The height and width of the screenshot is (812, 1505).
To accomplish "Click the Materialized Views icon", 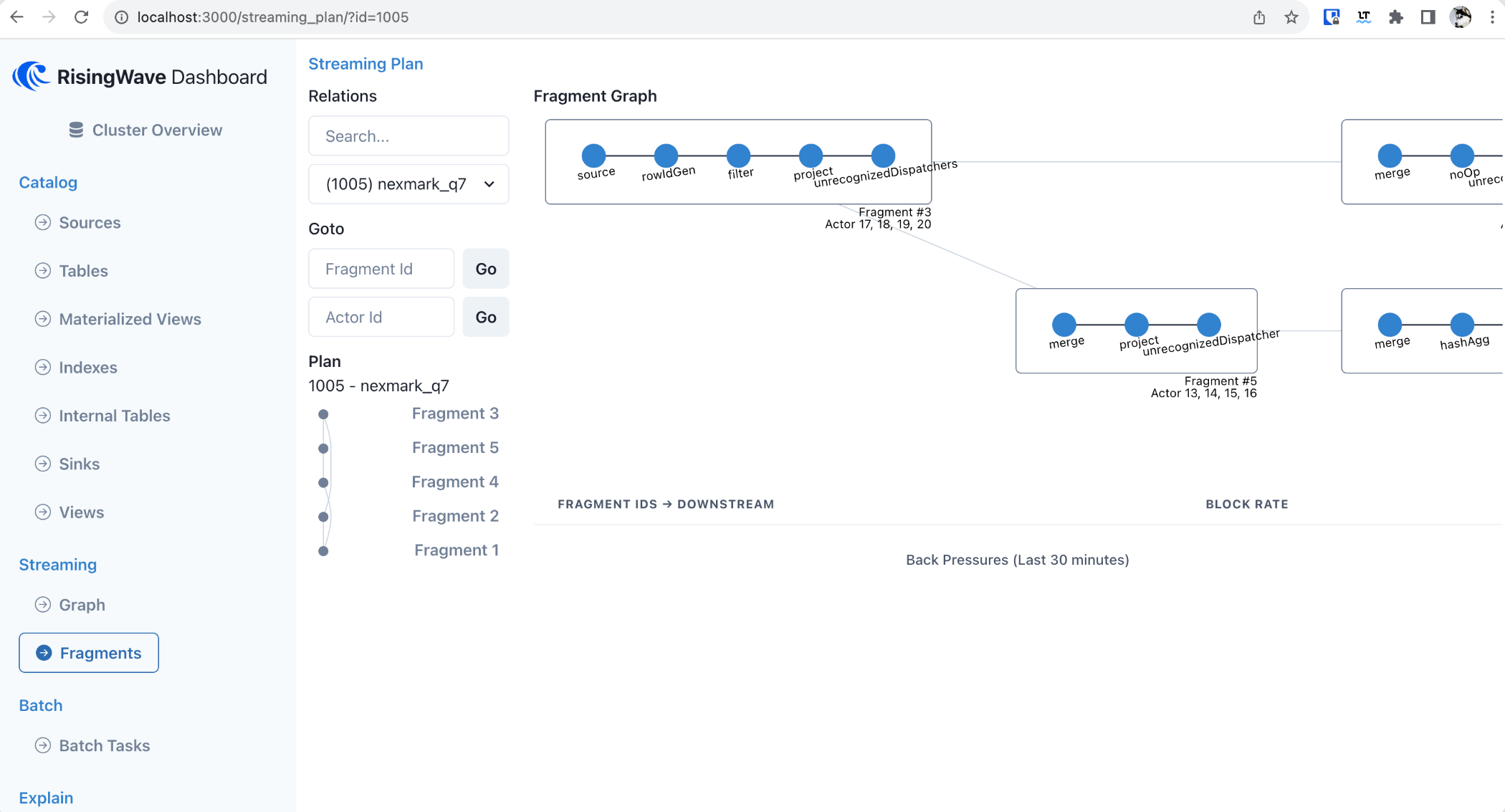I will [x=41, y=318].
